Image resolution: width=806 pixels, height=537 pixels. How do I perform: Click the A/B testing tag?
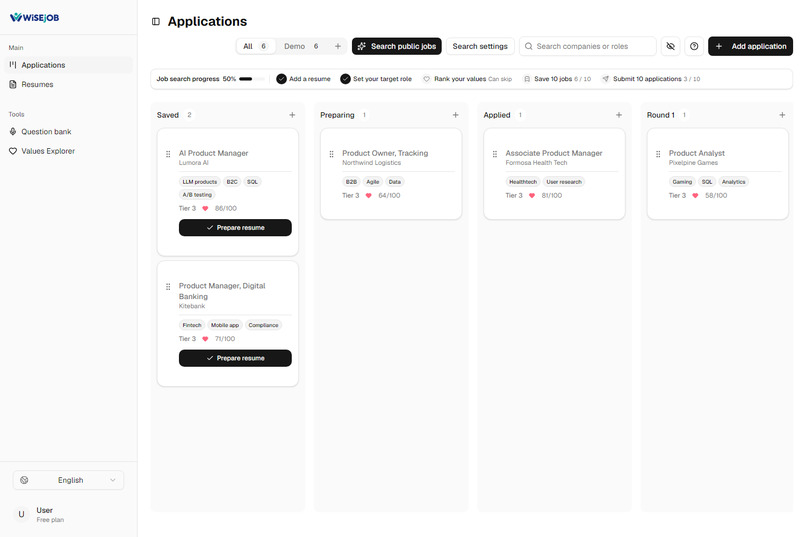[197, 195]
